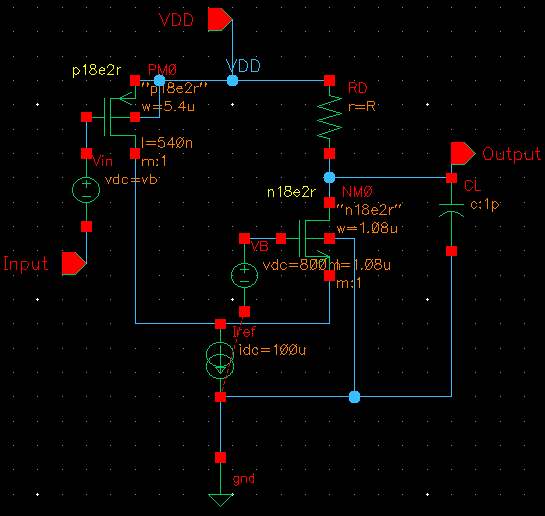Viewport: 545px width, 516px height.
Task: Select the VDD pin symbol at top
Action: click(x=220, y=20)
